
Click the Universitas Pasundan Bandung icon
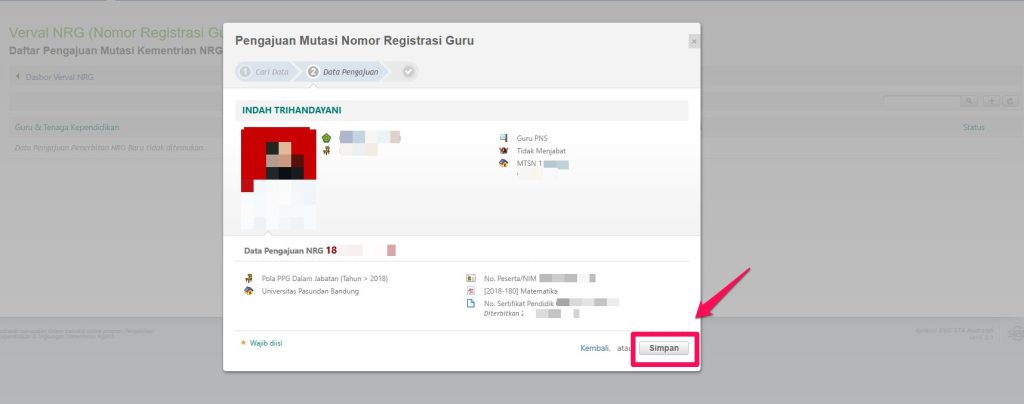249,291
